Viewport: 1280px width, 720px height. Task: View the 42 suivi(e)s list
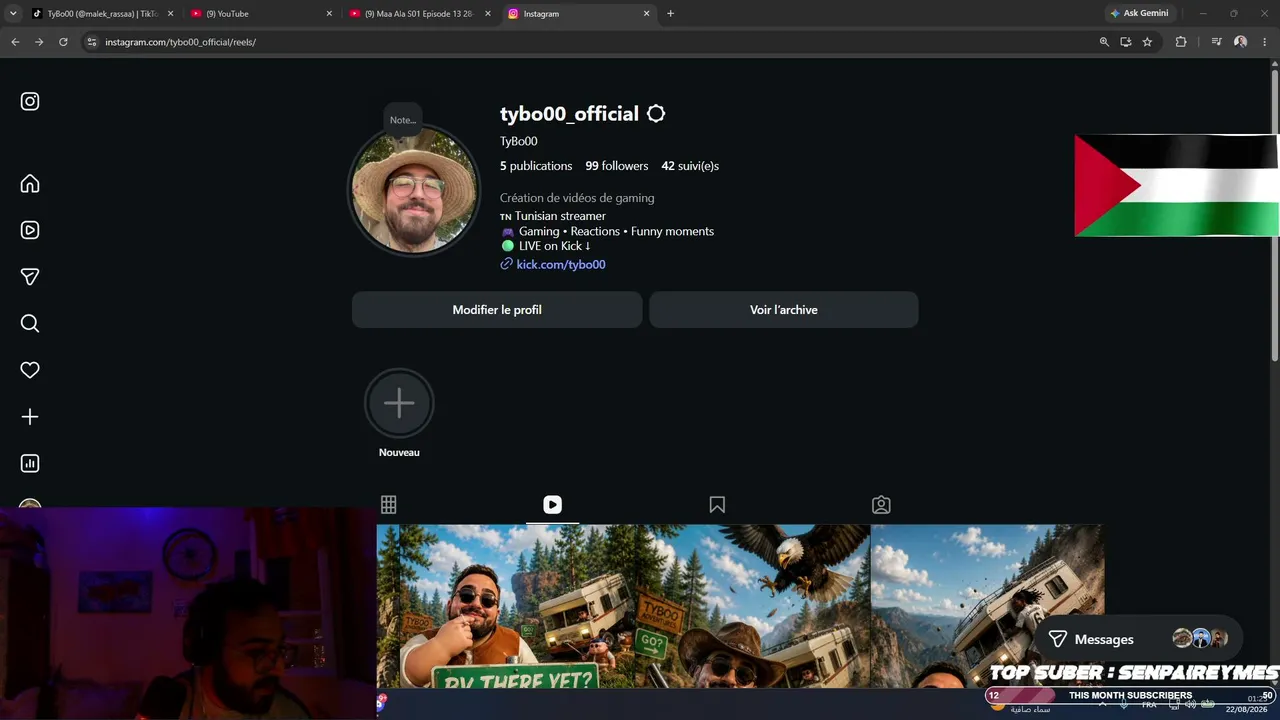pyautogui.click(x=690, y=166)
